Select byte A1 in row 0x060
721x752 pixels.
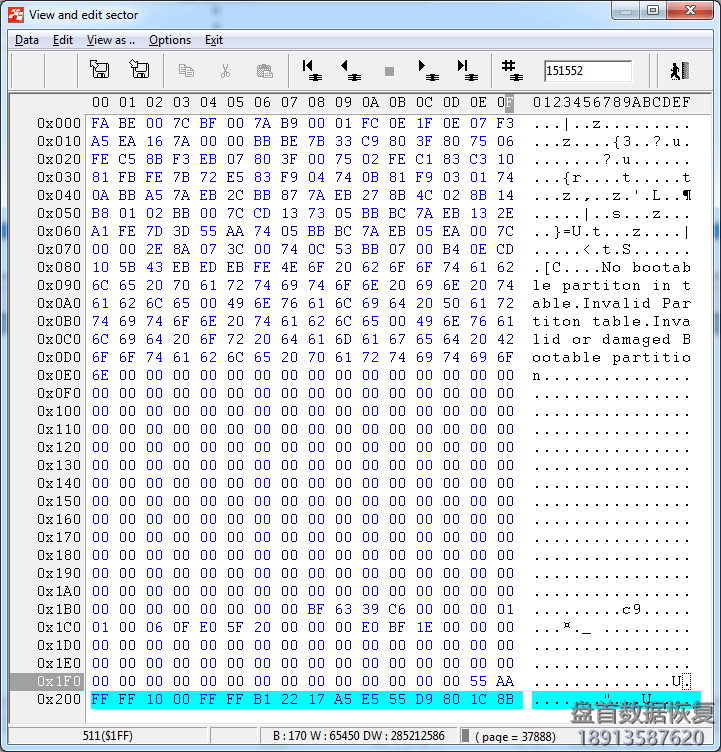pyautogui.click(x=100, y=231)
